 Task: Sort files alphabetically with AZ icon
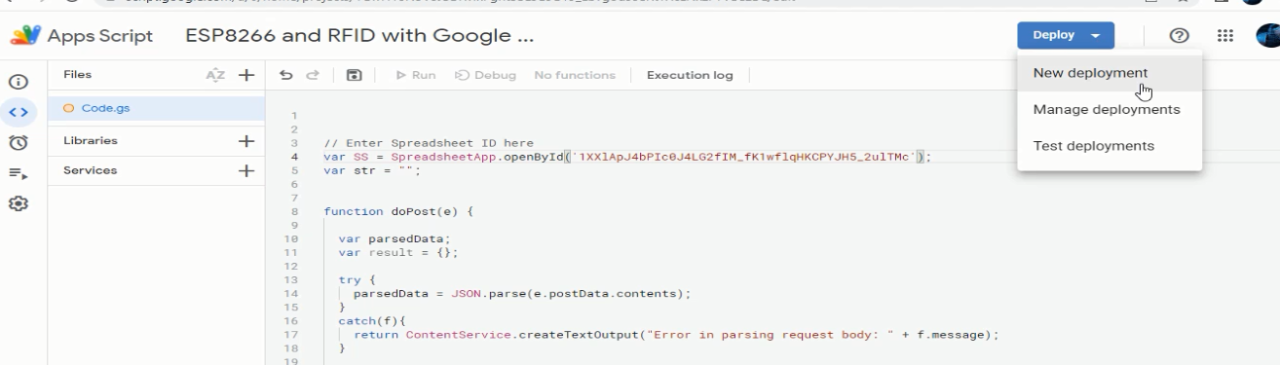click(x=215, y=75)
